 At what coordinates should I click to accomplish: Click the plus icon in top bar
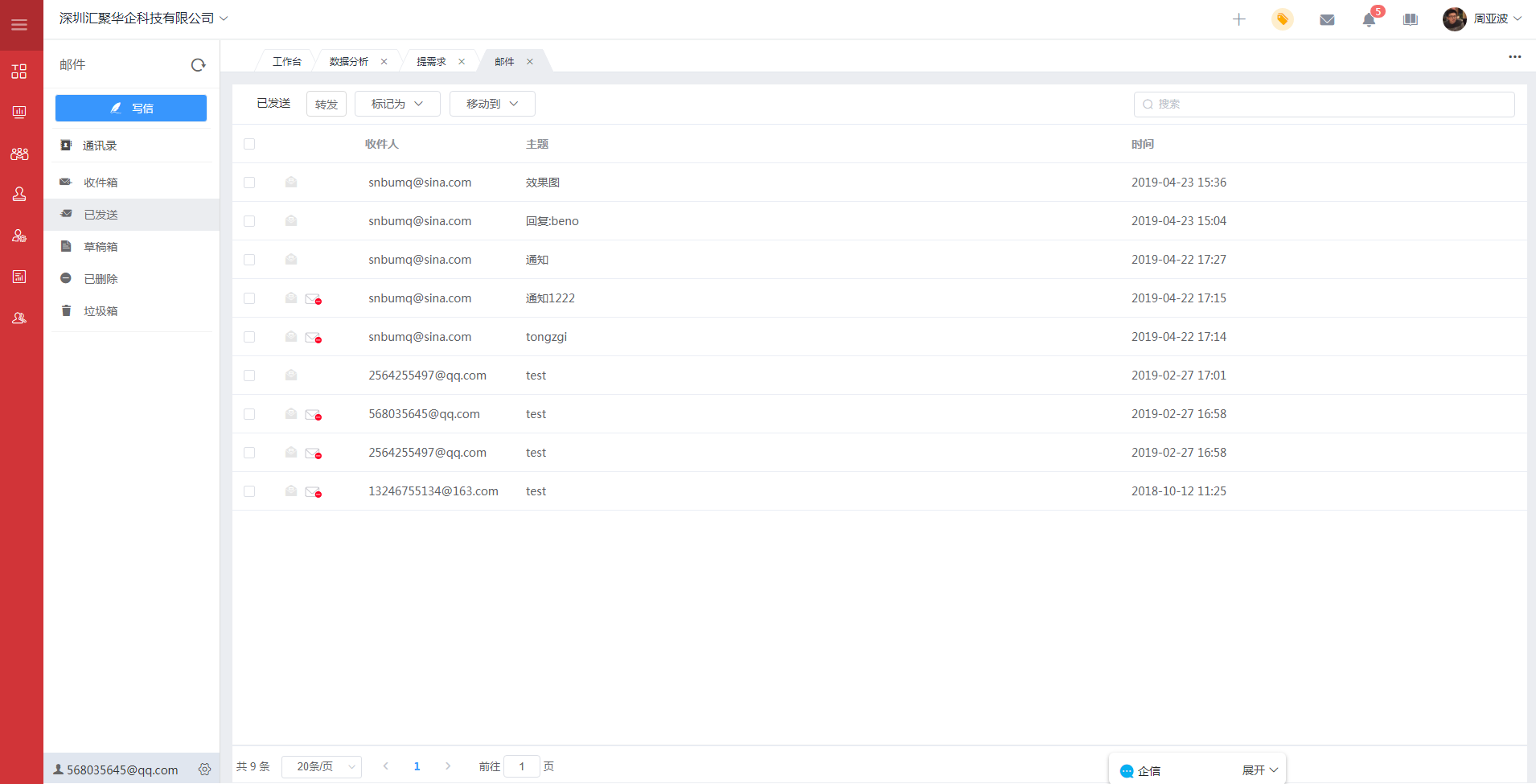point(1238,19)
